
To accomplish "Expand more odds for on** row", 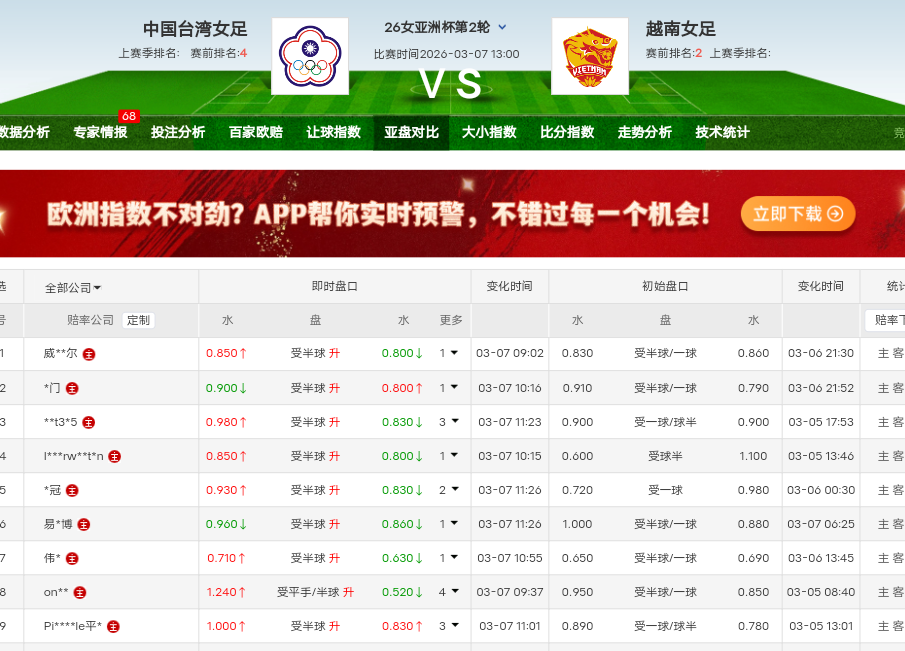I will [449, 592].
